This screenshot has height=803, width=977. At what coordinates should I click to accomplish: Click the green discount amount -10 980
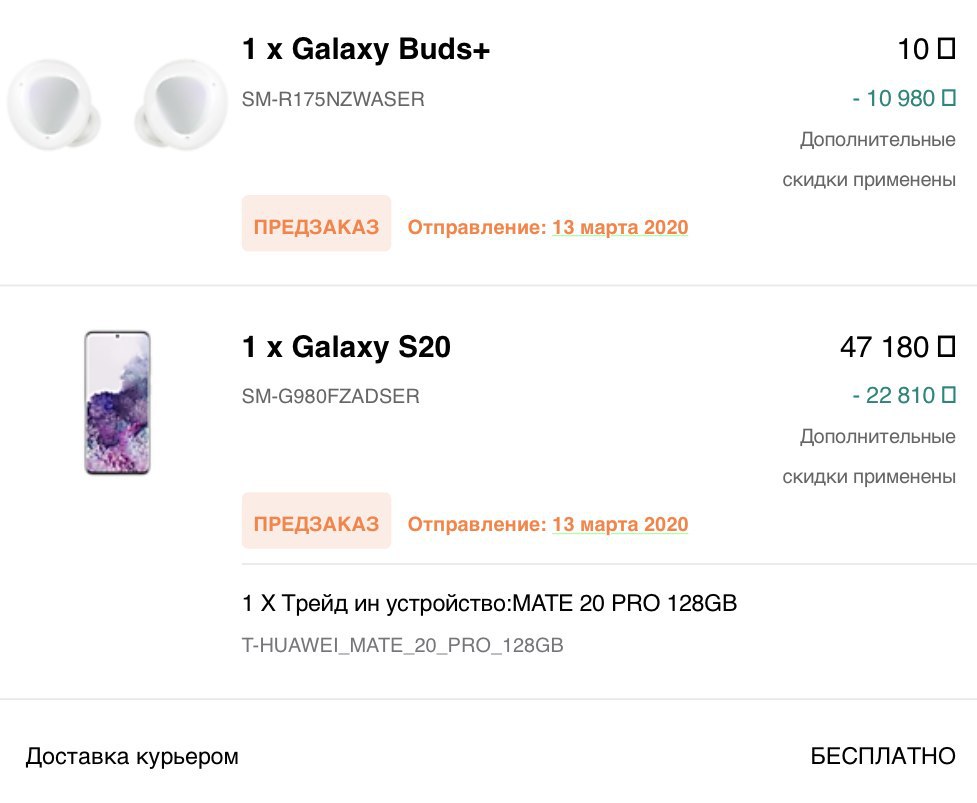(904, 98)
